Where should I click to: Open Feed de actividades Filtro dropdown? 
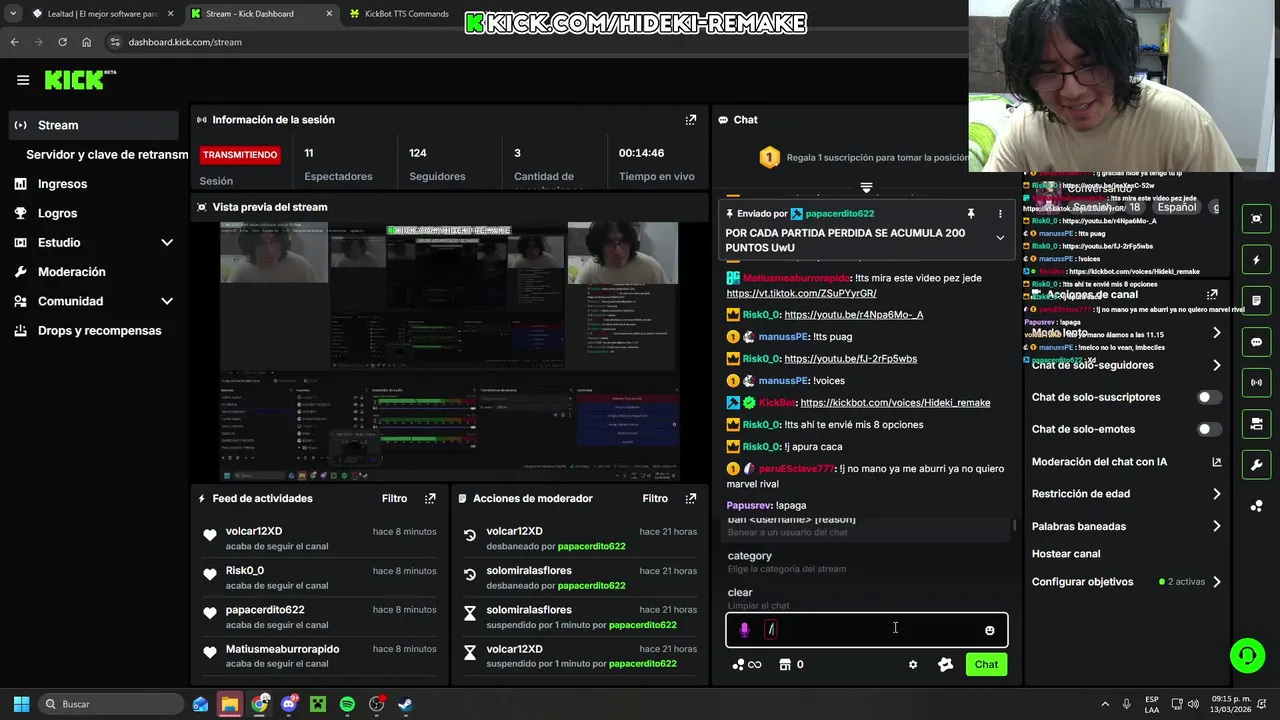(394, 498)
